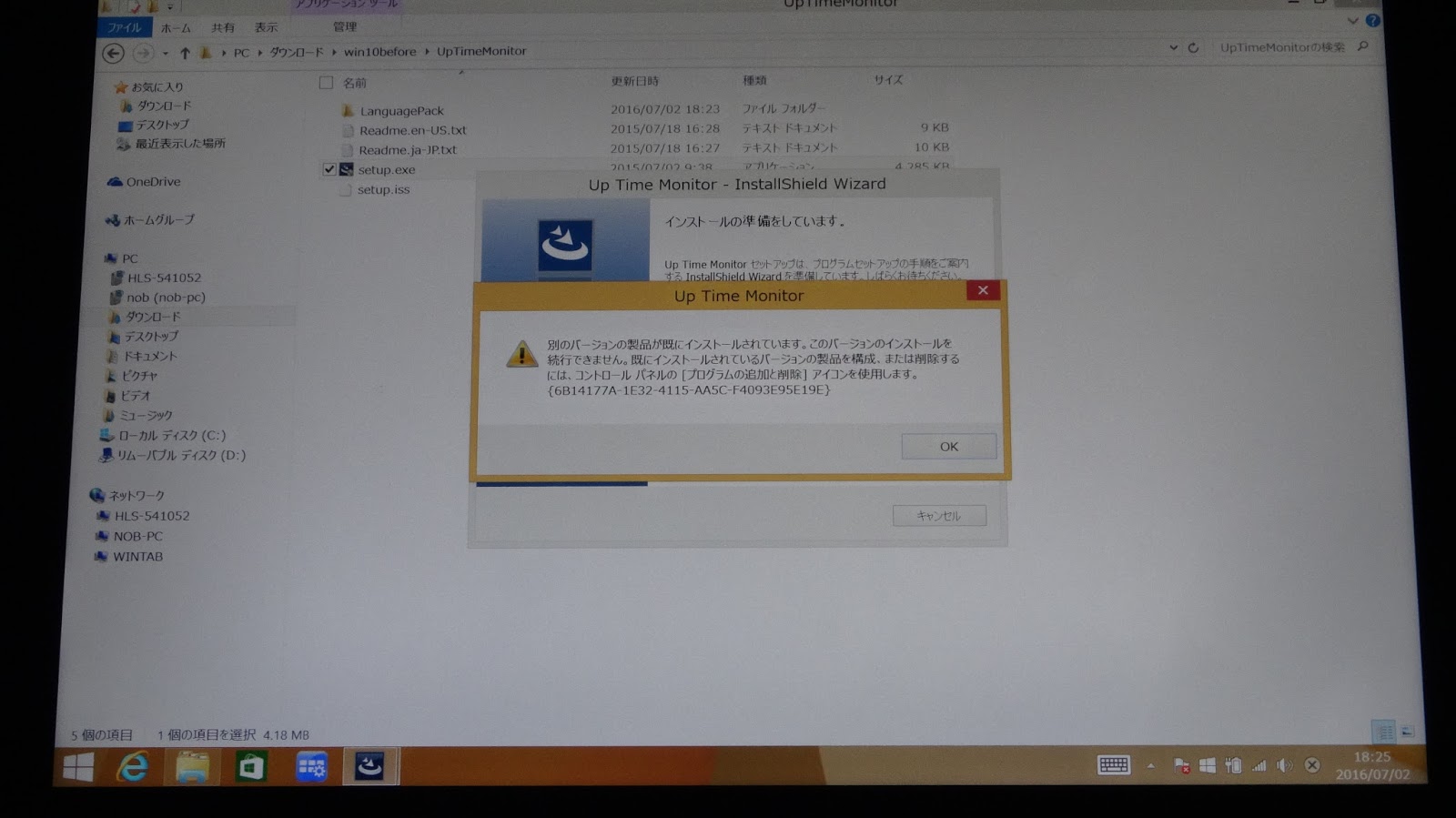Toggle the select-all checkbox in header
1456x818 pixels.
click(x=326, y=83)
